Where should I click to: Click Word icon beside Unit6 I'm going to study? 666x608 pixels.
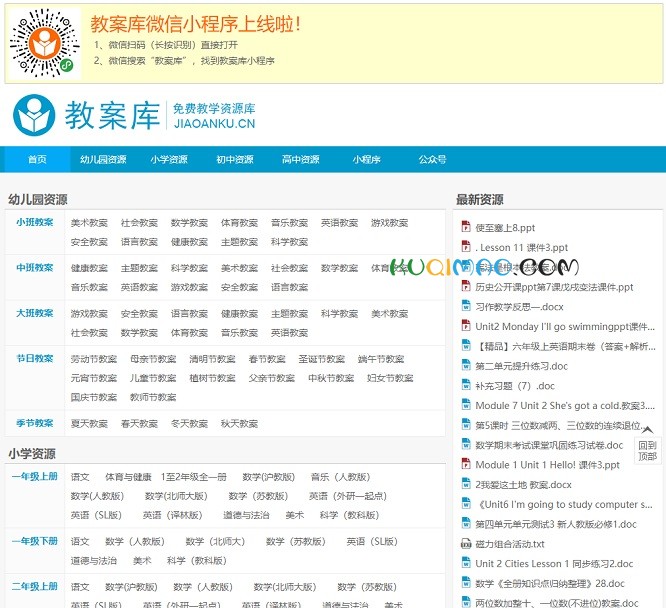tap(466, 503)
